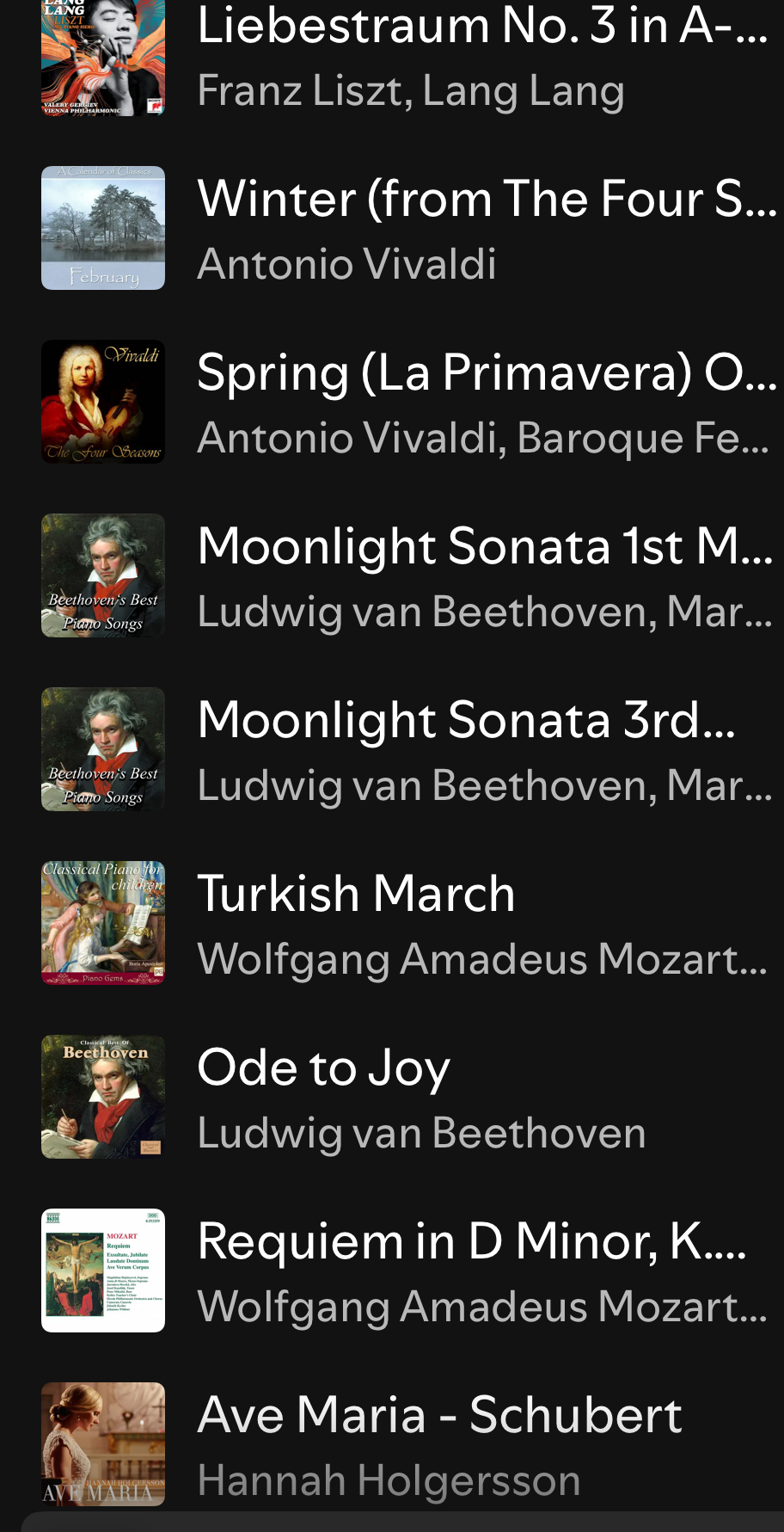The width and height of the screenshot is (784, 1532).
Task: Click the February winter landscape album art
Action: pos(103,228)
